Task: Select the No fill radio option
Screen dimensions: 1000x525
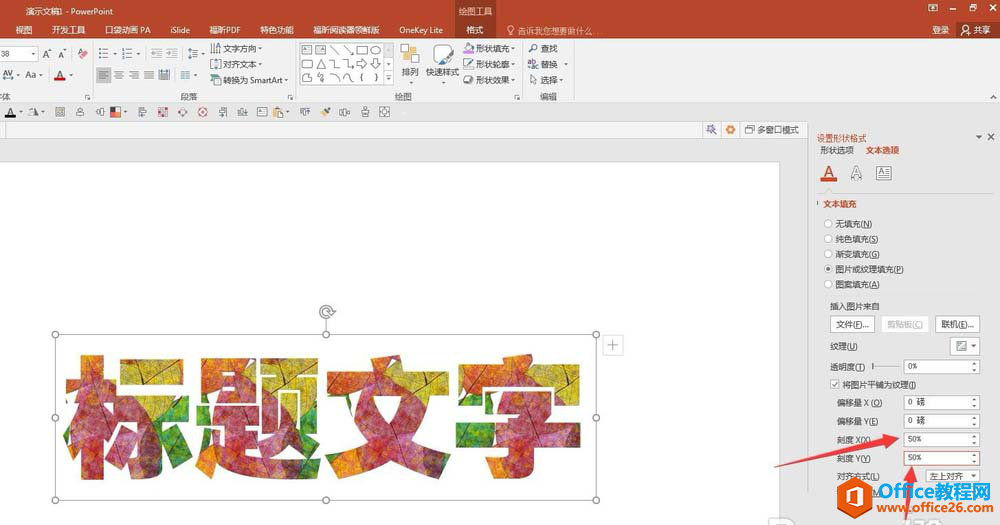Action: 828,224
